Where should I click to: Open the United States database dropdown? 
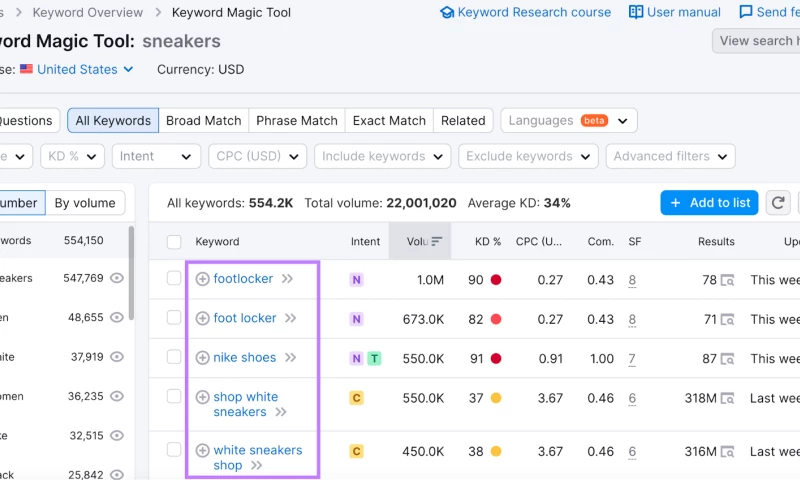click(77, 69)
